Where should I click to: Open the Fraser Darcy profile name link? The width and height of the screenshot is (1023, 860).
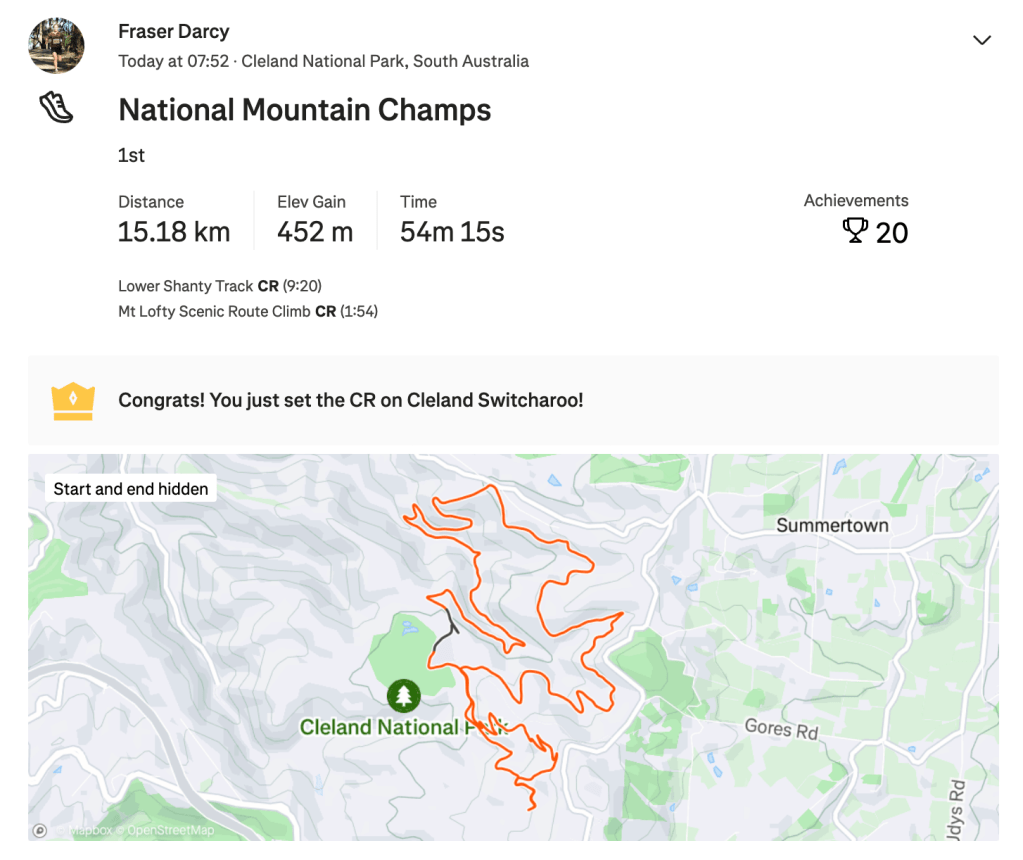tap(173, 32)
